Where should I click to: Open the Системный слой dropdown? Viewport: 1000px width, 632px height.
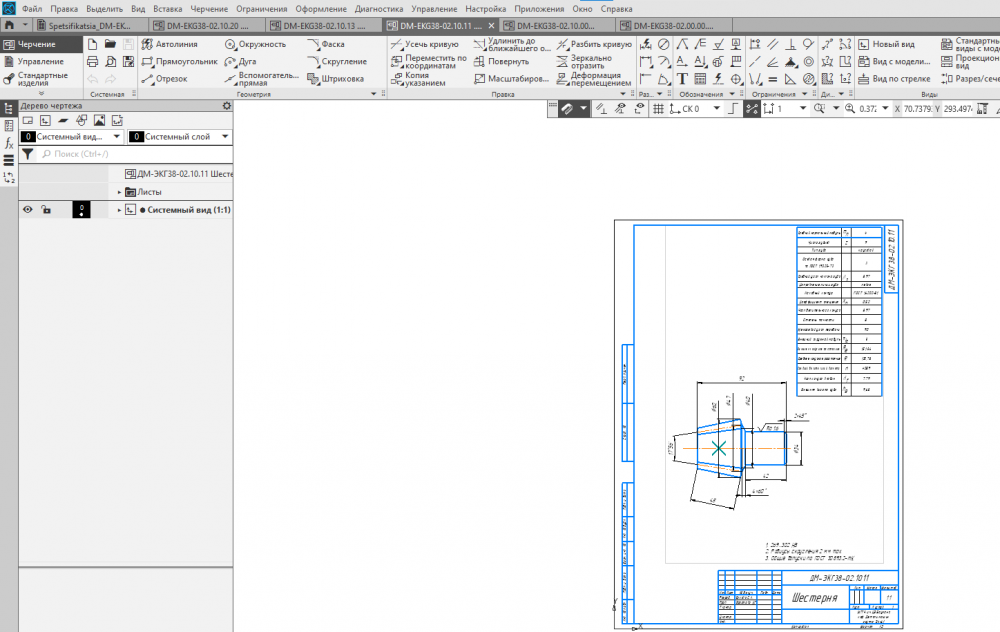tap(225, 137)
